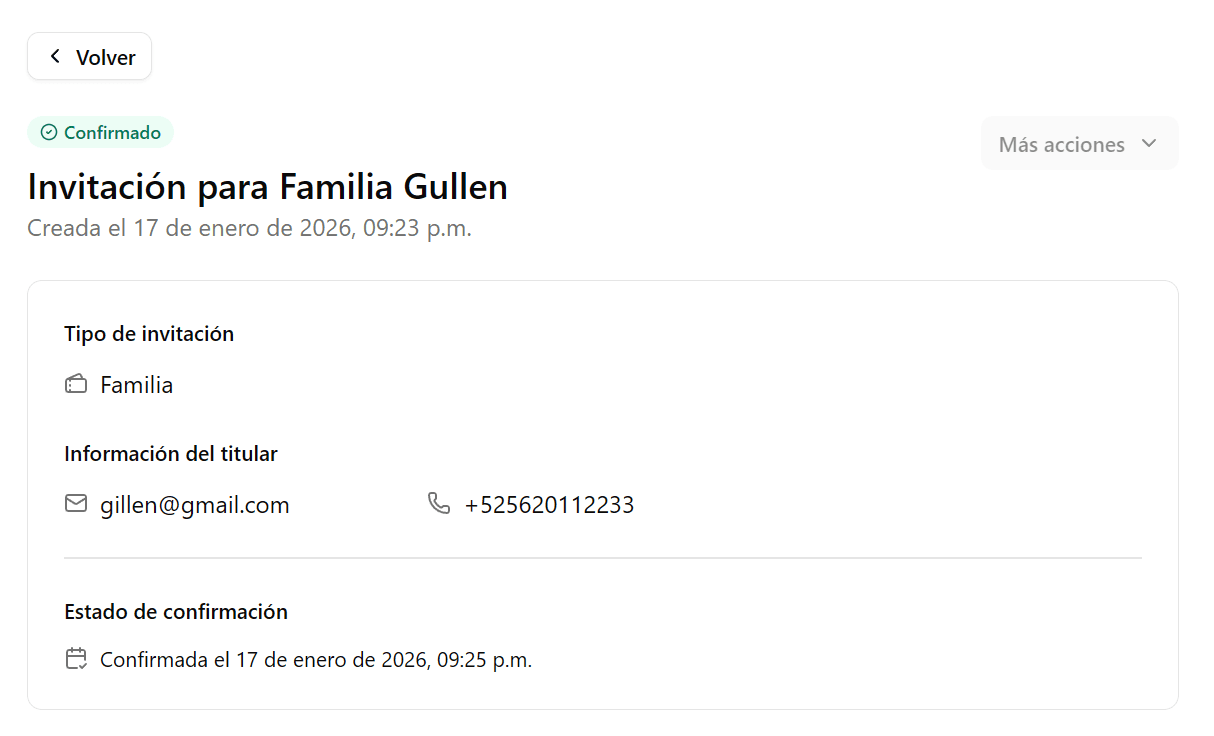The image size is (1214, 736).
Task: Click the phone number +525620112233
Action: point(549,505)
